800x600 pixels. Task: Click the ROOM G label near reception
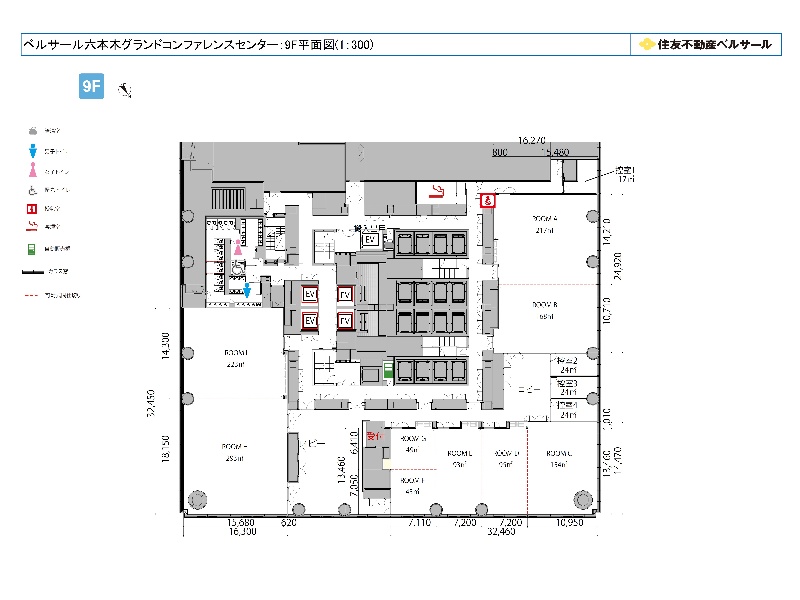point(413,439)
